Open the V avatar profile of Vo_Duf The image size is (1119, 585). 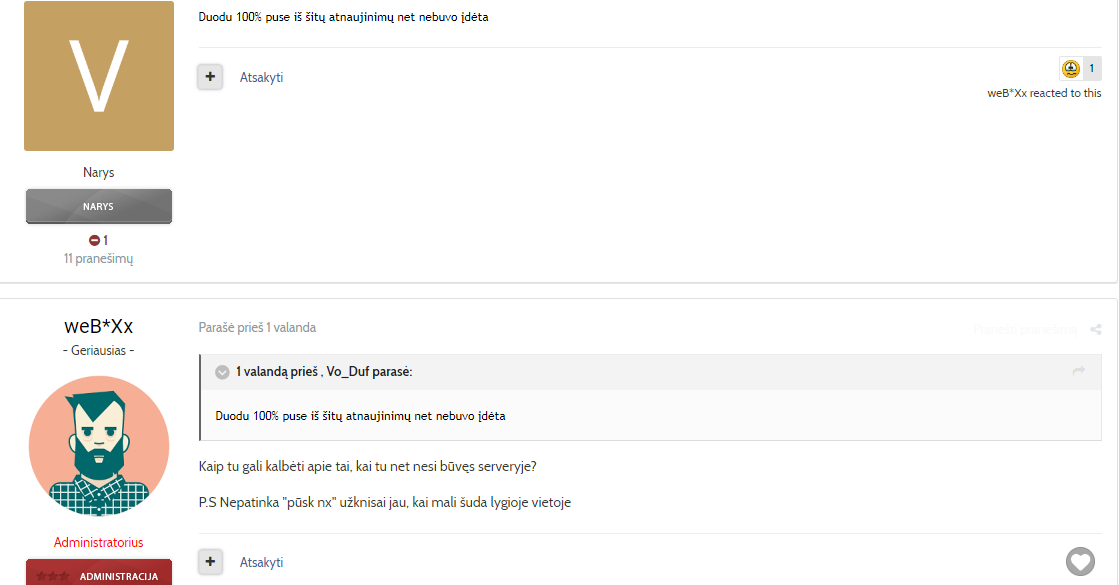(x=98, y=76)
